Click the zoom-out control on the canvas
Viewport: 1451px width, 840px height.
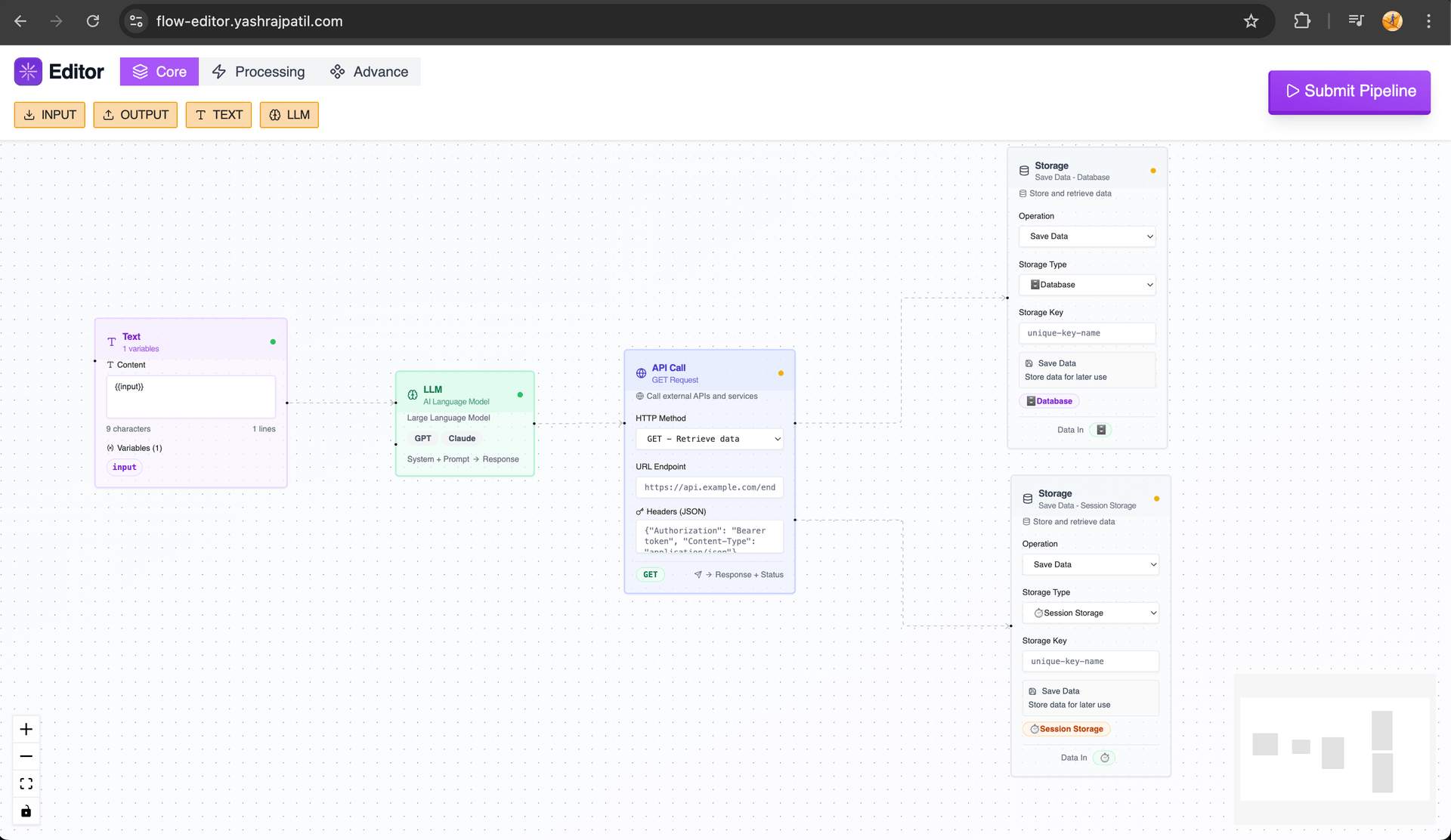(26, 756)
